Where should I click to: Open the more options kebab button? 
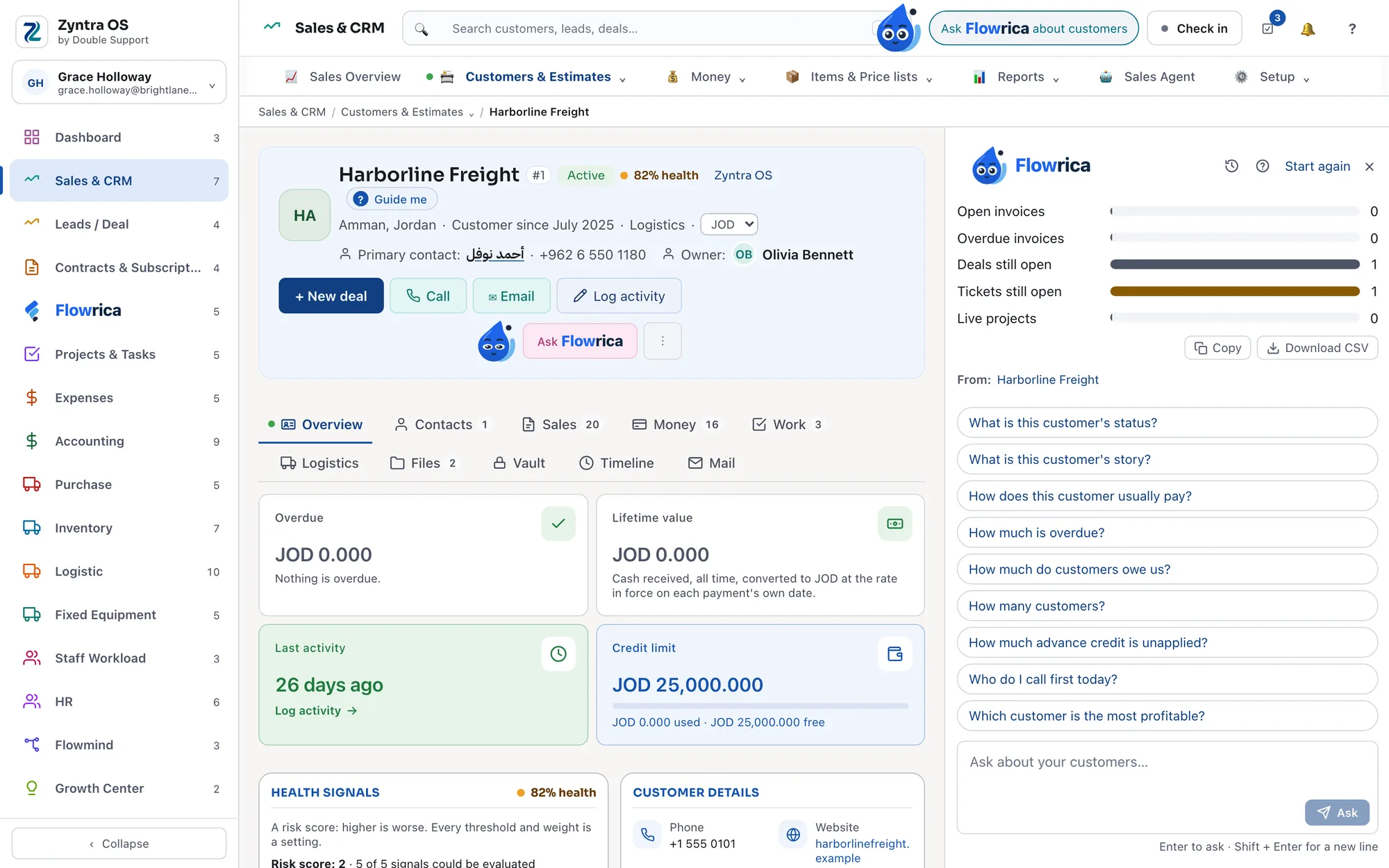coord(663,341)
